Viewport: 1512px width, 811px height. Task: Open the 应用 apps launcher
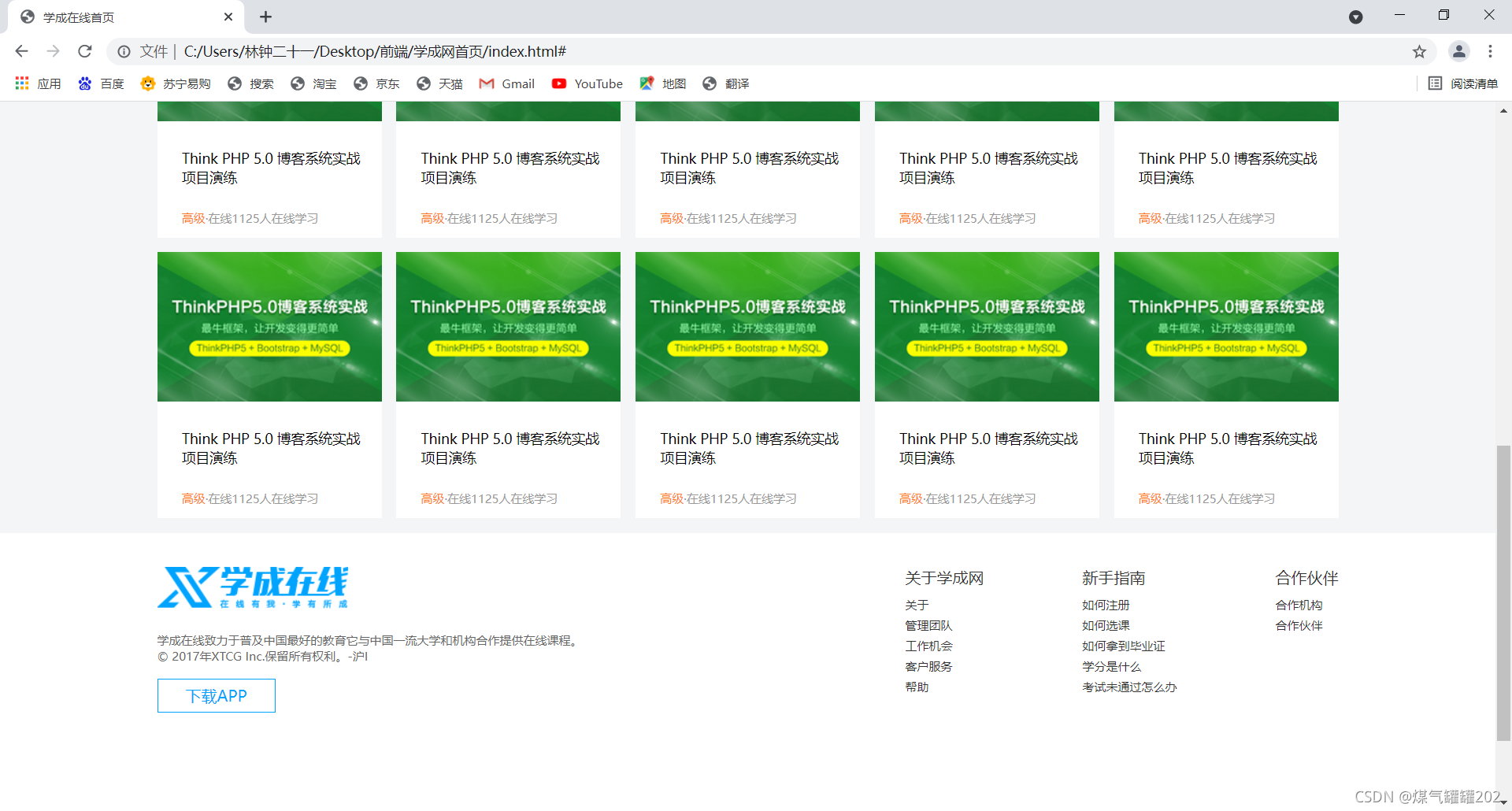[x=37, y=83]
